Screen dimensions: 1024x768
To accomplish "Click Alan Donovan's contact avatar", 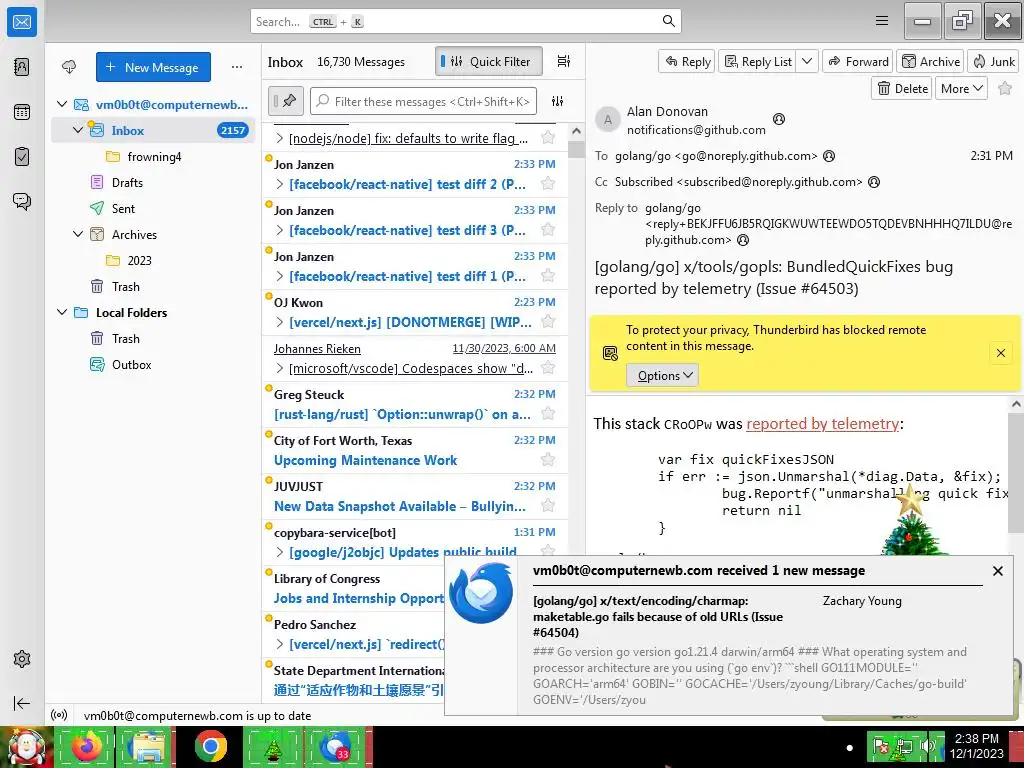I will 607,120.
